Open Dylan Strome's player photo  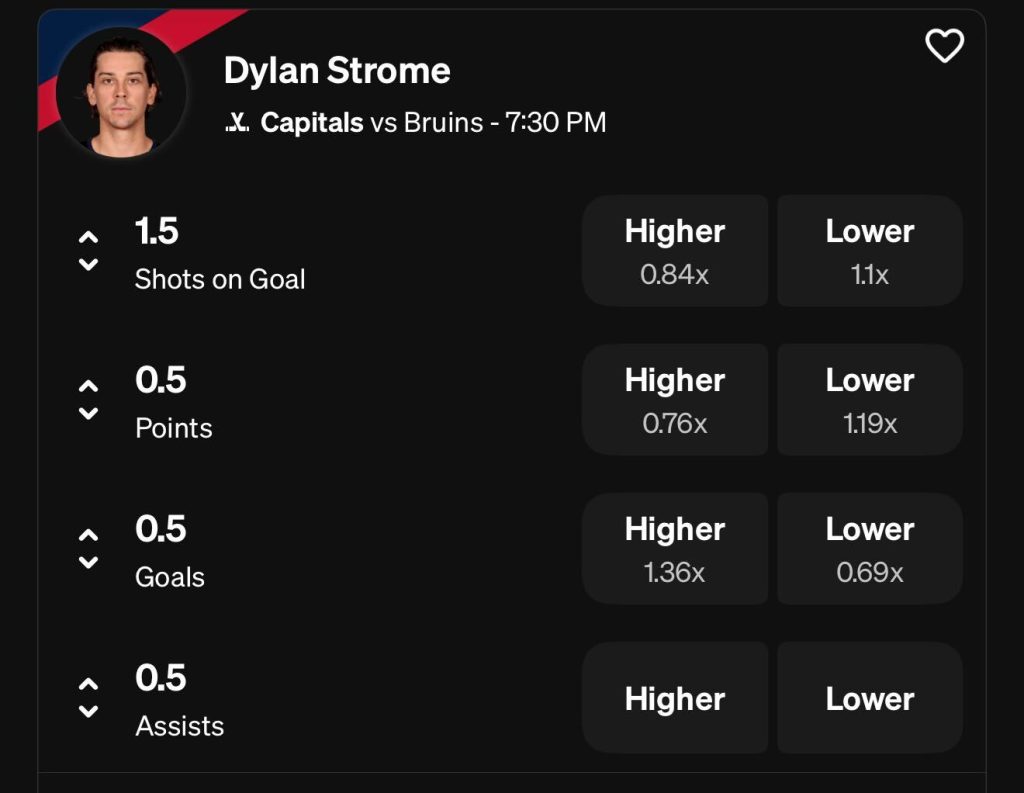coord(121,92)
